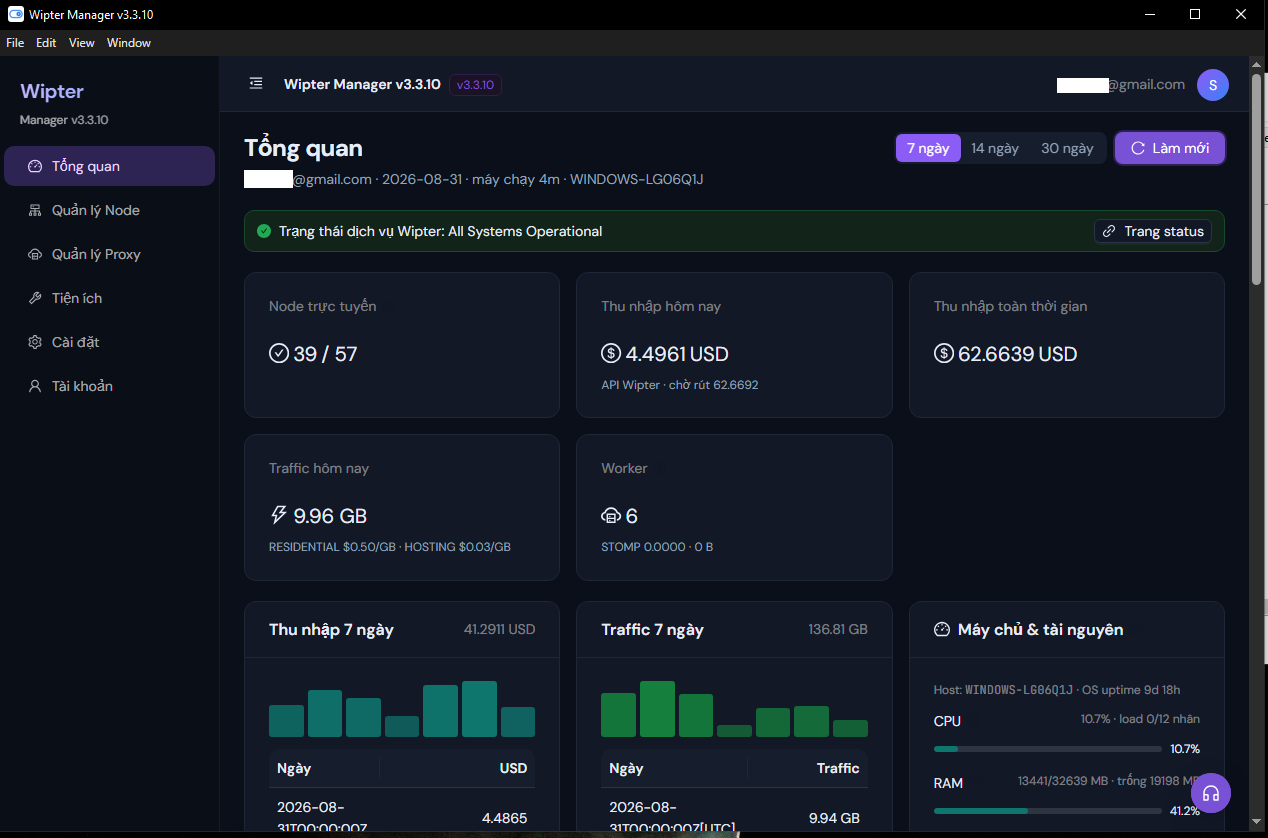Click the Cài đặt gear icon
This screenshot has height=838, width=1268.
coord(35,342)
